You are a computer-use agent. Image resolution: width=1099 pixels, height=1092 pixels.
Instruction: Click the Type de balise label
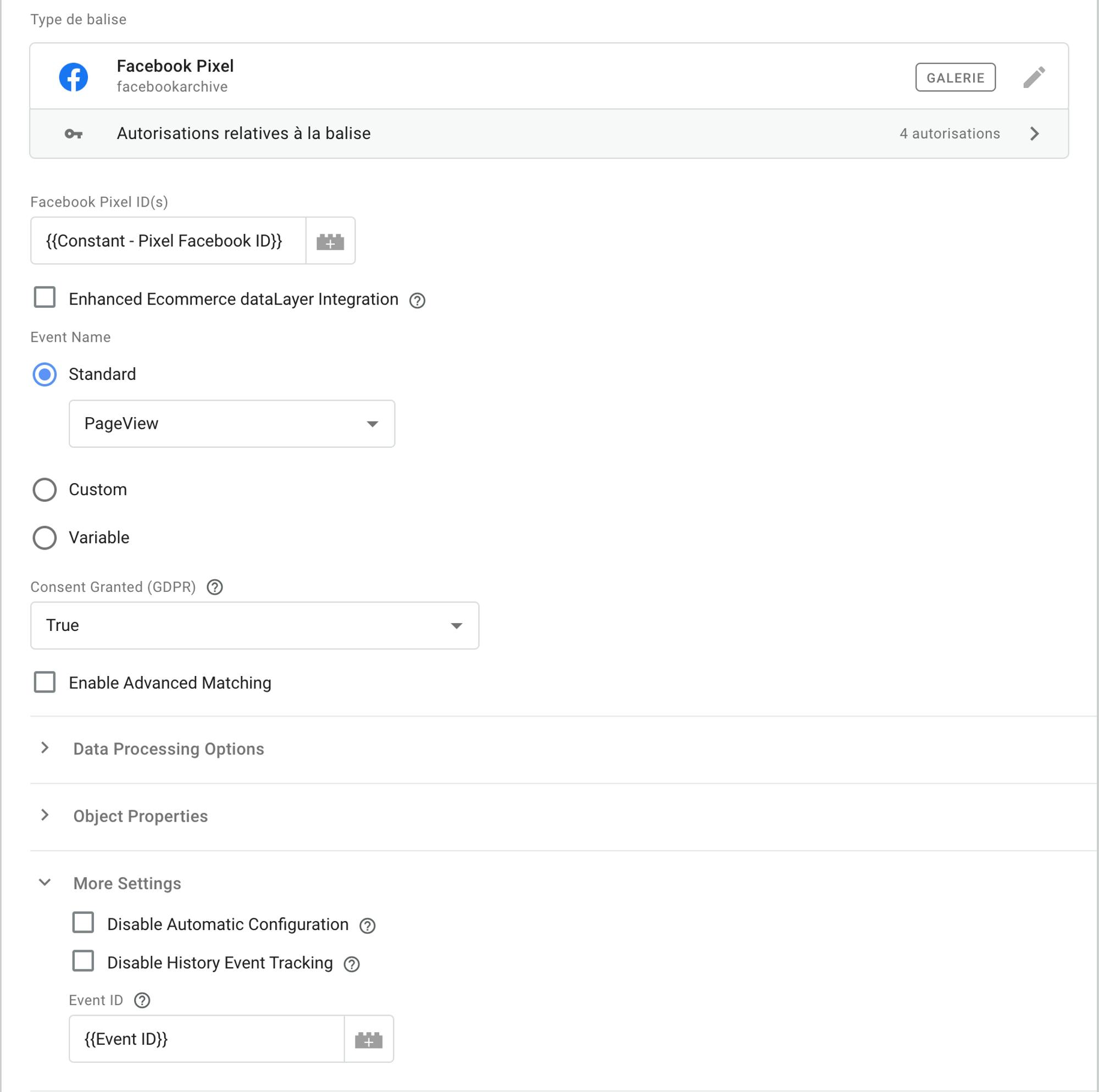pyautogui.click(x=79, y=19)
